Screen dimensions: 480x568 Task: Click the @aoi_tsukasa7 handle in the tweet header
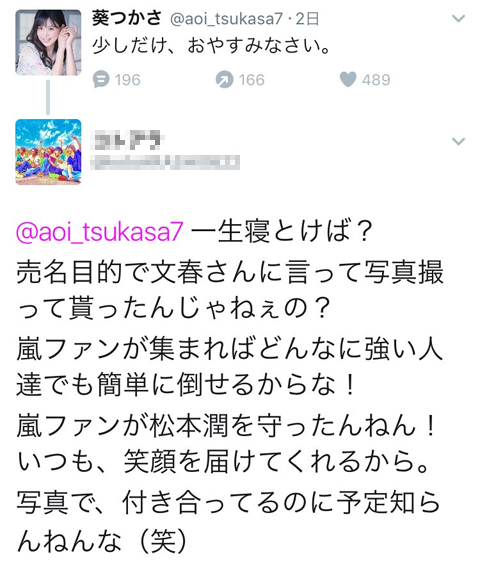coord(226,19)
